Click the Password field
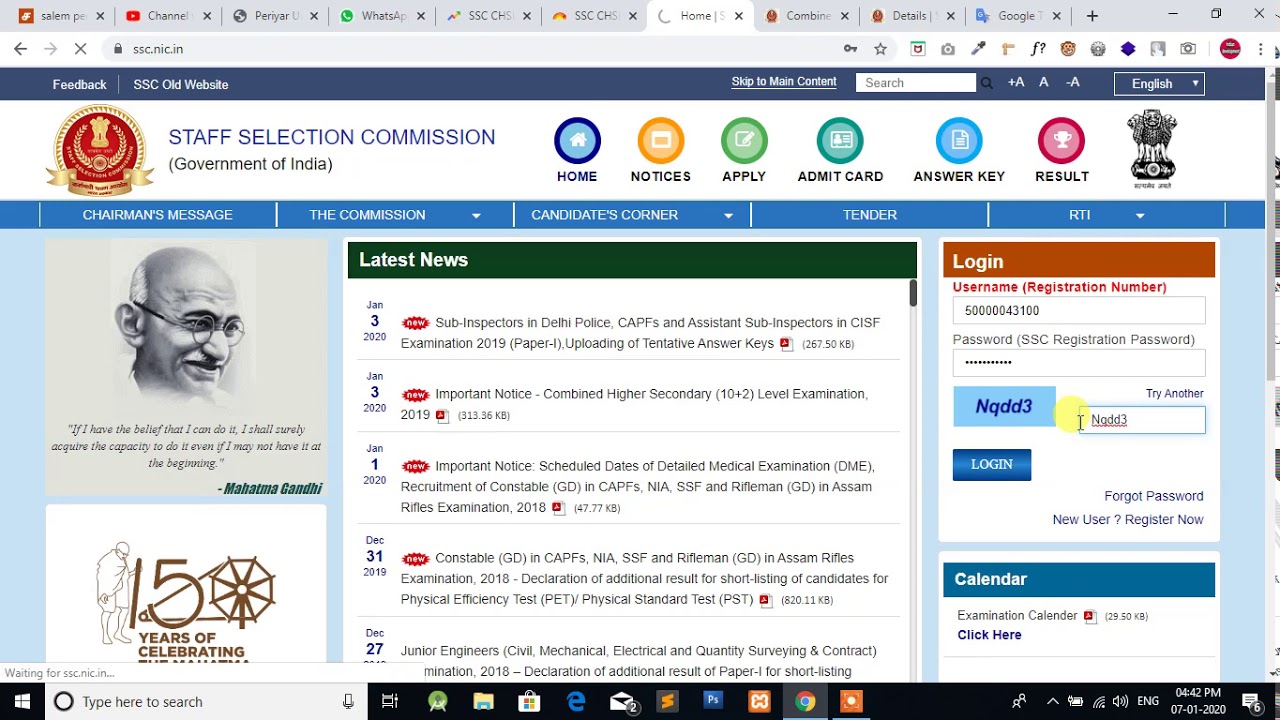The image size is (1280, 720). coord(1079,362)
